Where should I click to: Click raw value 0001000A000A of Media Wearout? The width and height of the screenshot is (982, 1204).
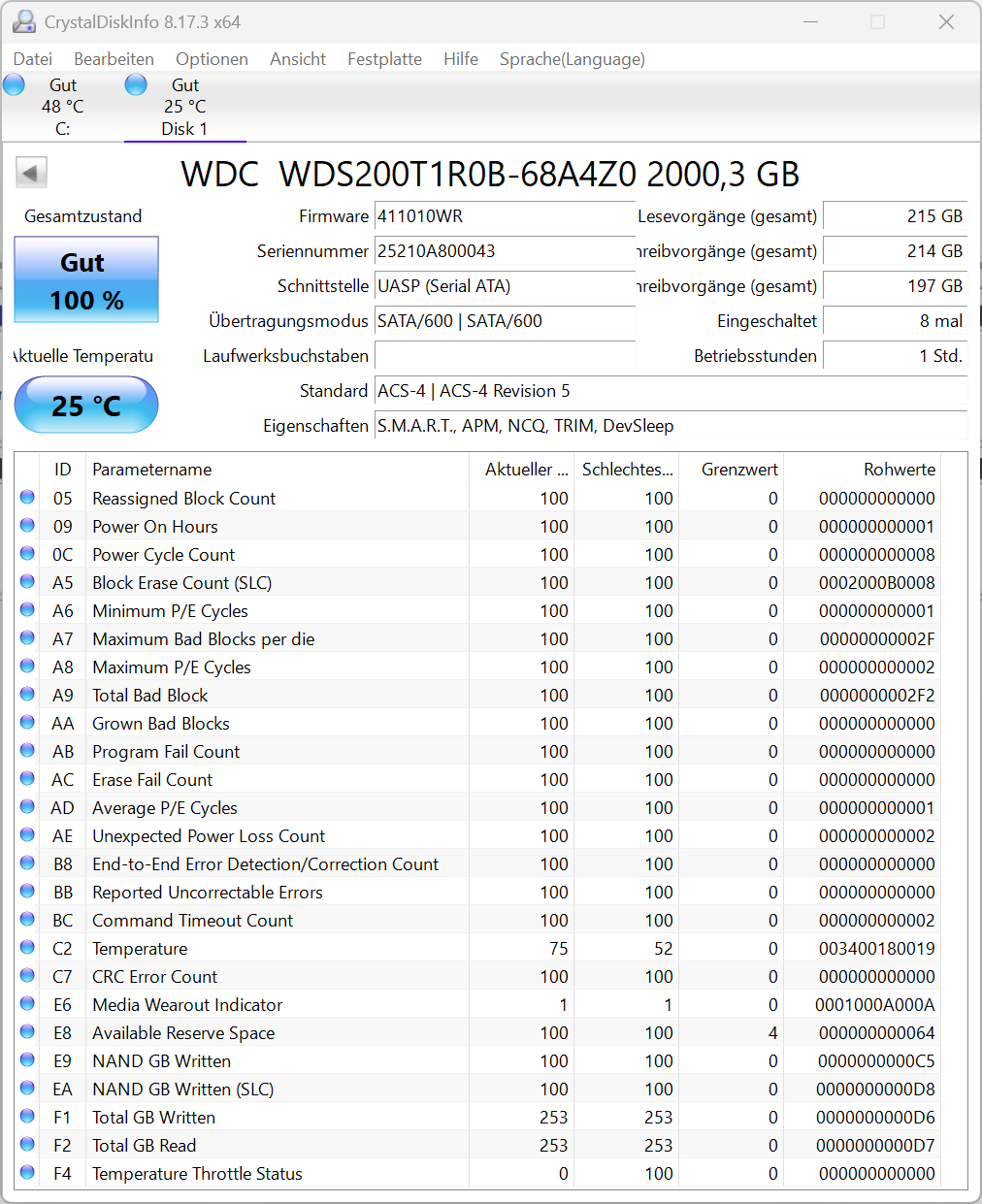(875, 1005)
